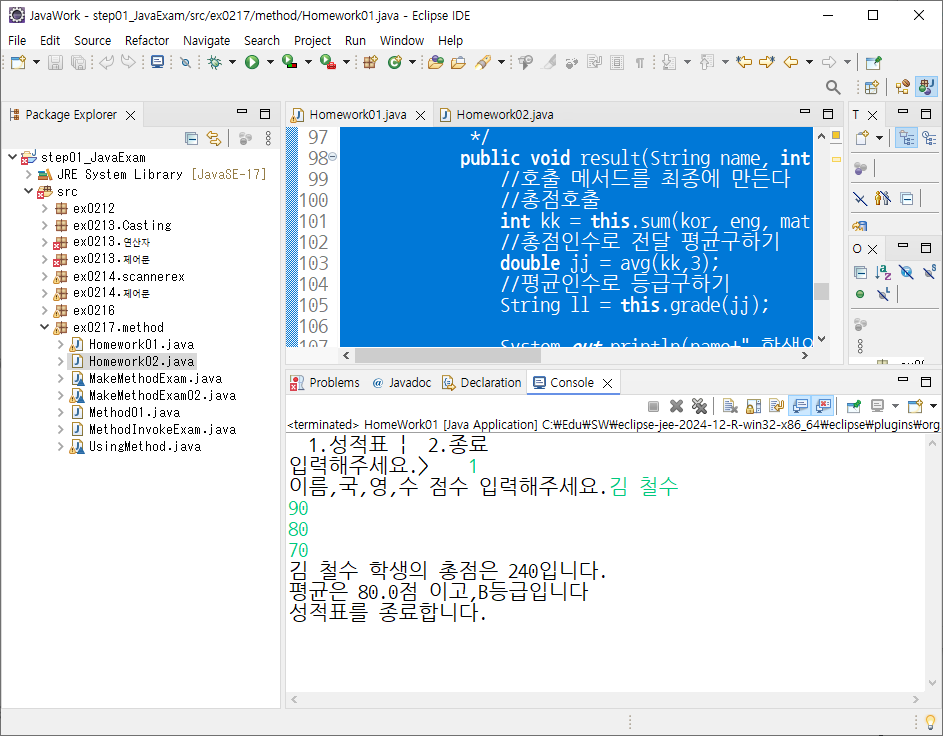Toggle the supertype hierarchy view button
This screenshot has width=943, height=736.
tap(929, 138)
